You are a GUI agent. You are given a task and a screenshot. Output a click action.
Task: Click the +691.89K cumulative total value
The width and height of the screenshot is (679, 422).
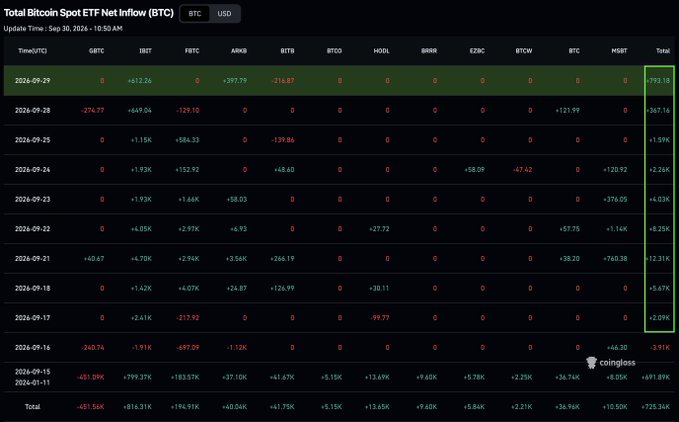click(656, 377)
